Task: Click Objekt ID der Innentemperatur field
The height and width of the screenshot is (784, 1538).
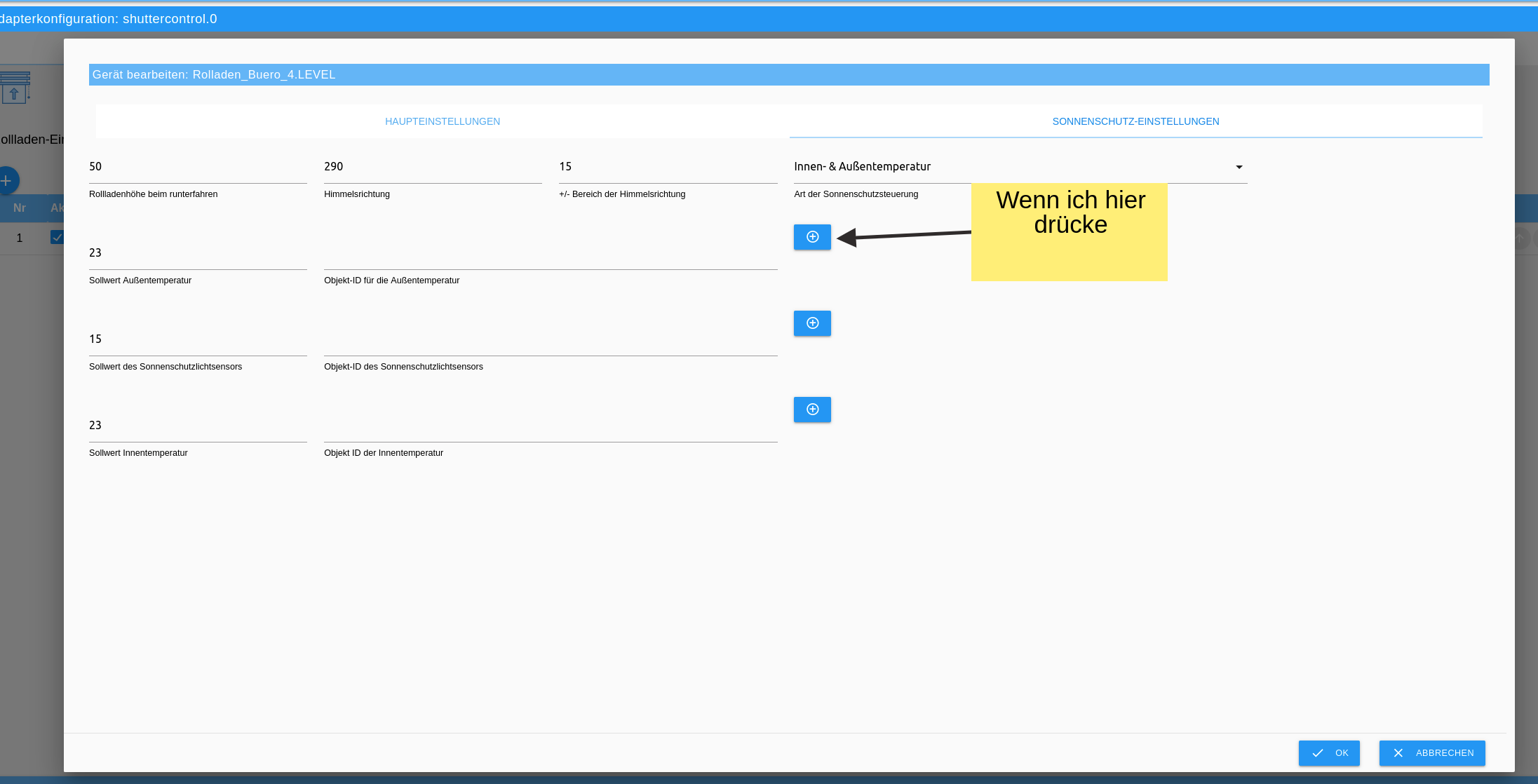Action: (x=551, y=428)
